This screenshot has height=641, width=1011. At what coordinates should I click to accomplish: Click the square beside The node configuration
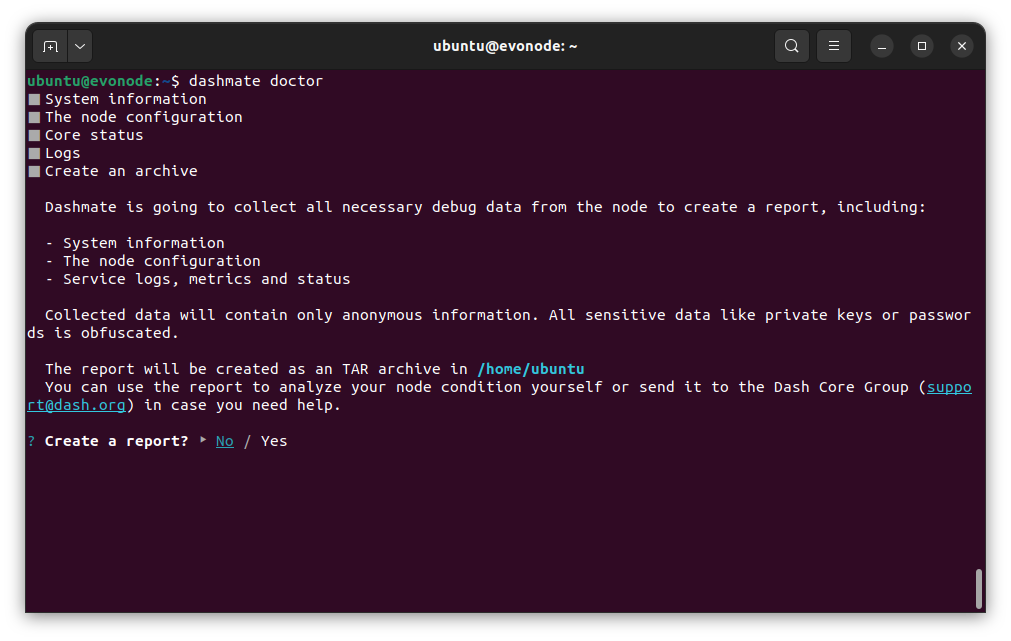[34, 117]
